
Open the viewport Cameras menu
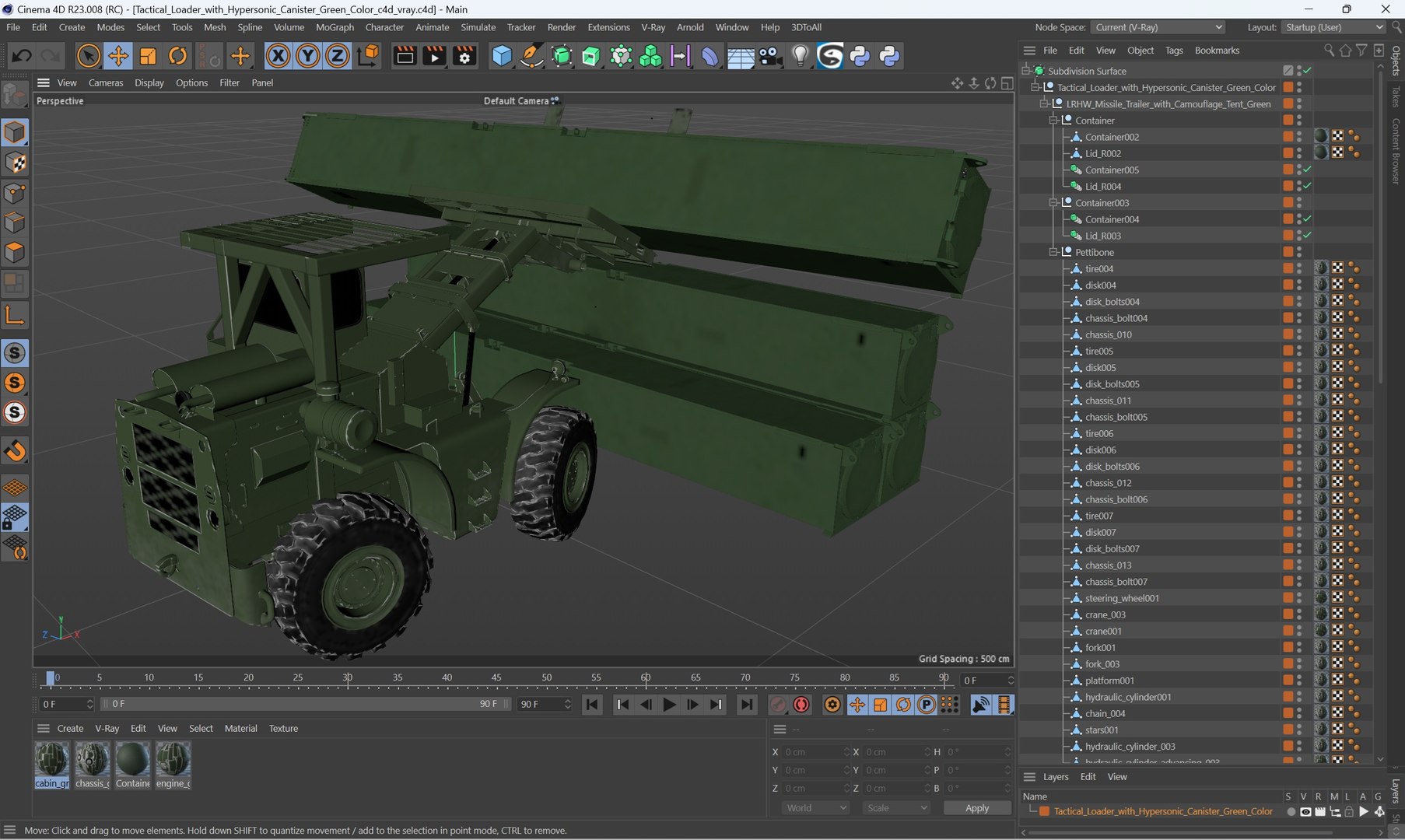(106, 82)
